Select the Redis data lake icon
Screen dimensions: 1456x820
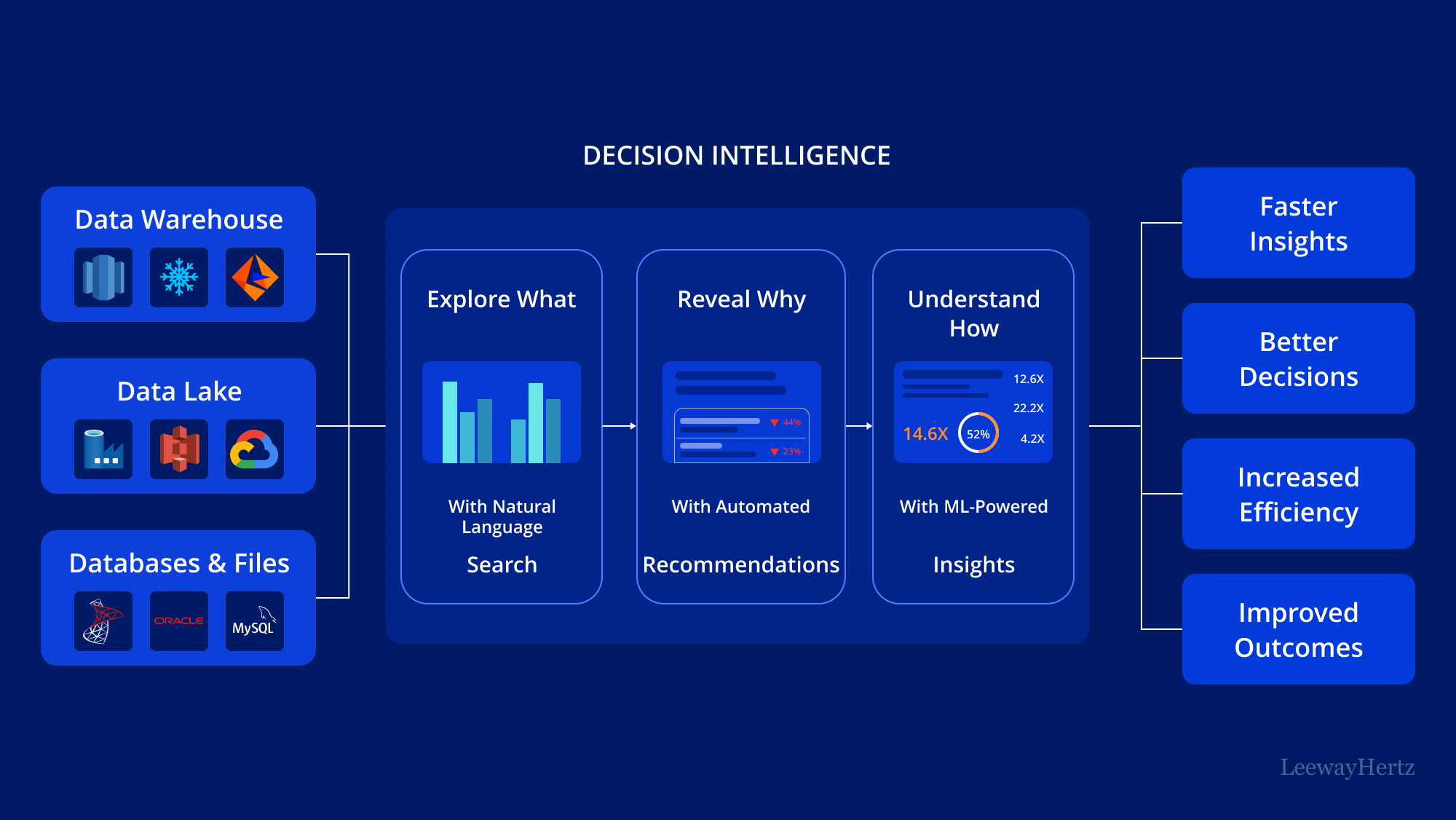click(181, 452)
